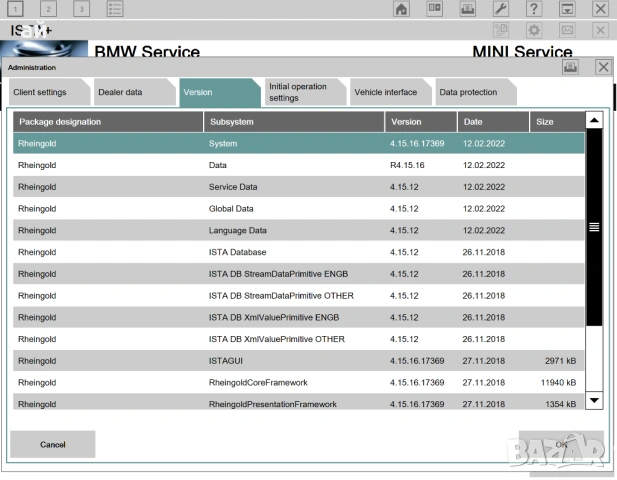Open the list view icon
Viewport: 617px width, 480px height.
(x=115, y=9)
